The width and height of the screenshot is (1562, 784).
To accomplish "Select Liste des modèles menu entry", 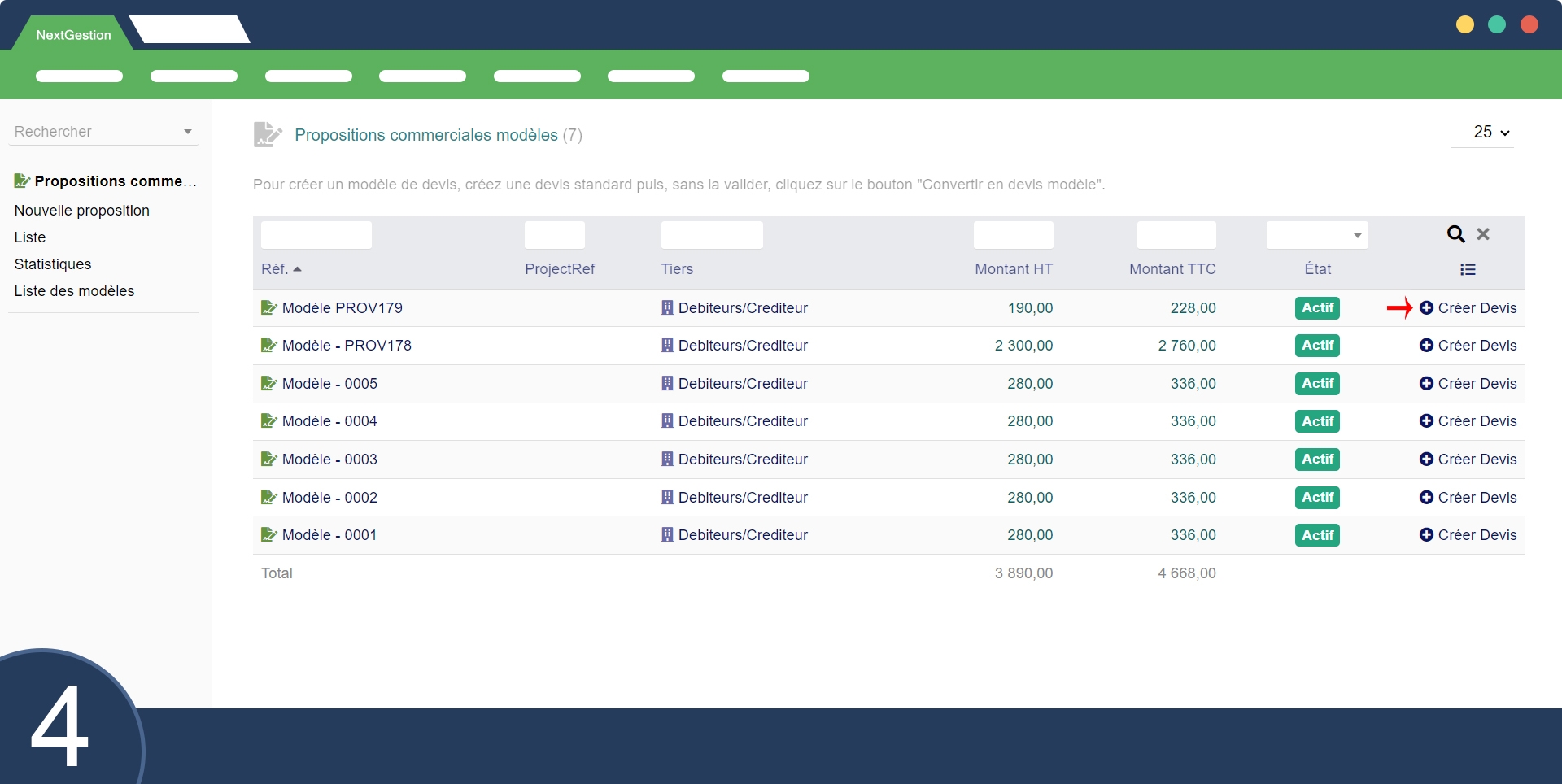I will (75, 291).
